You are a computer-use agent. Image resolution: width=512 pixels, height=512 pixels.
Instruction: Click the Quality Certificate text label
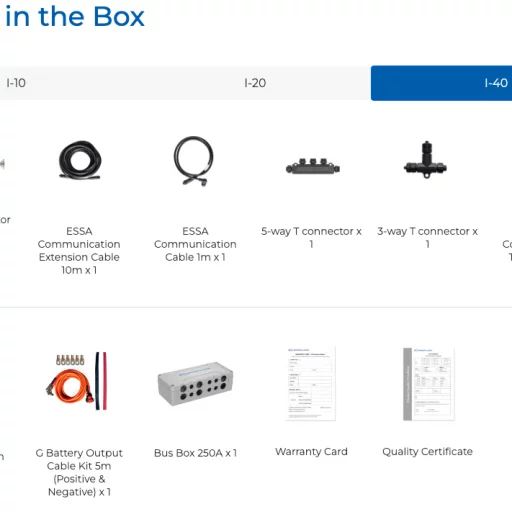pyautogui.click(x=427, y=452)
